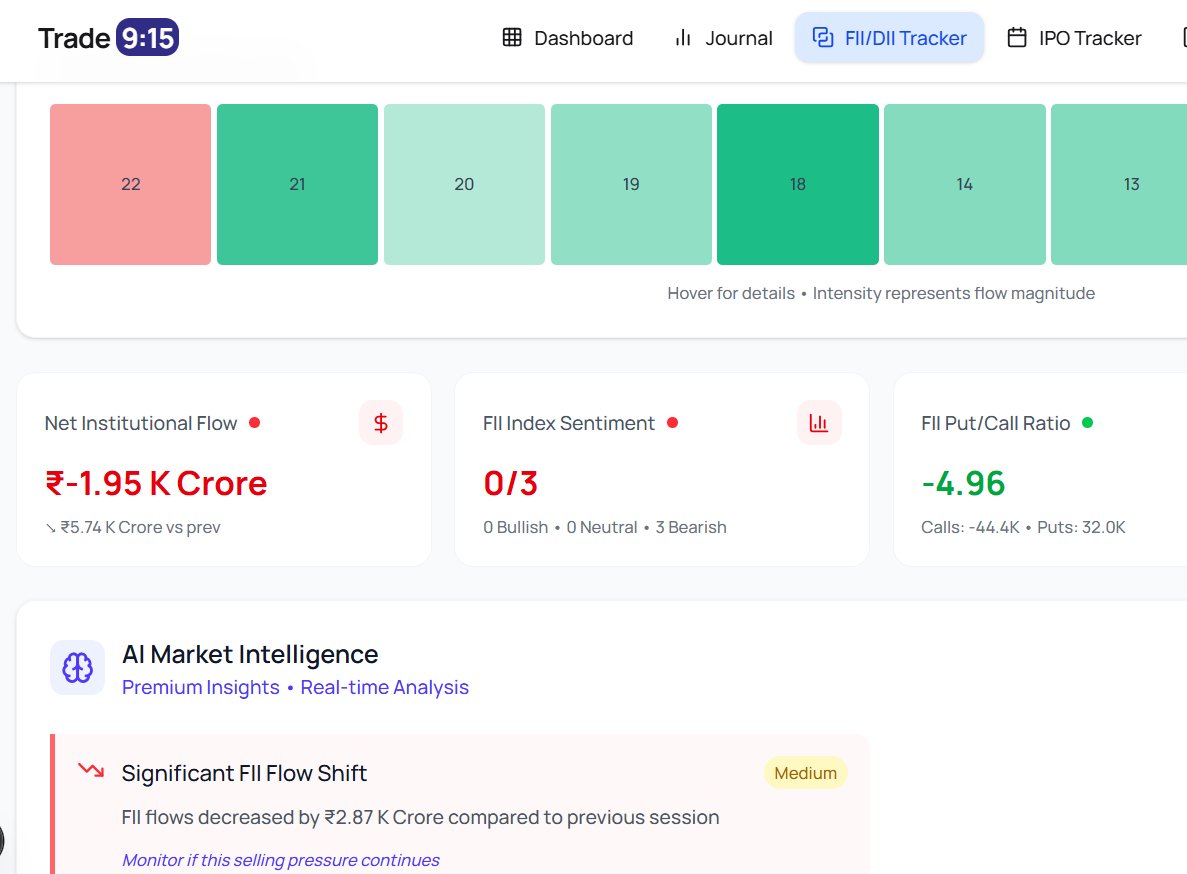Click the green status dot next to FII Put/Call Ratio

(1088, 422)
